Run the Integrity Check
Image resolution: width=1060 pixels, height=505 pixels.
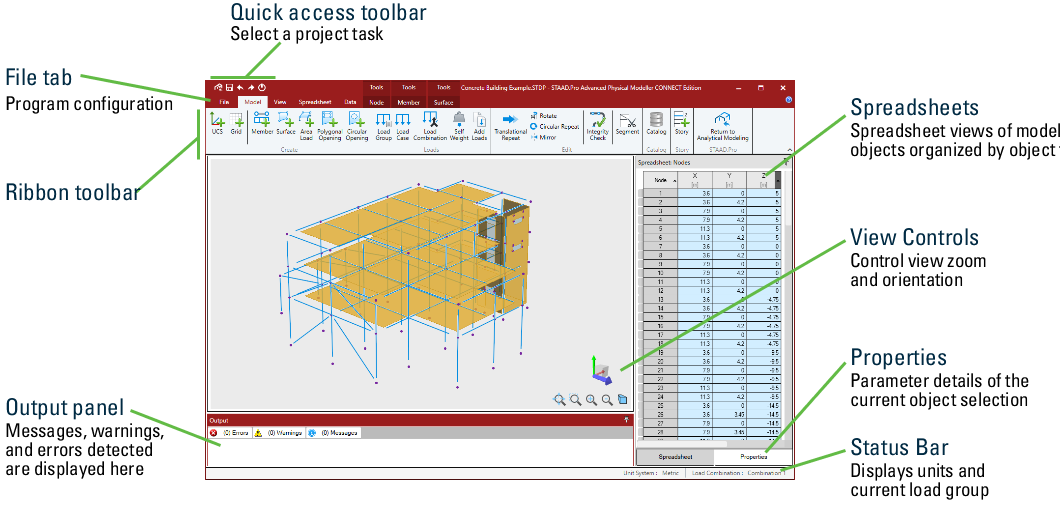coord(598,126)
